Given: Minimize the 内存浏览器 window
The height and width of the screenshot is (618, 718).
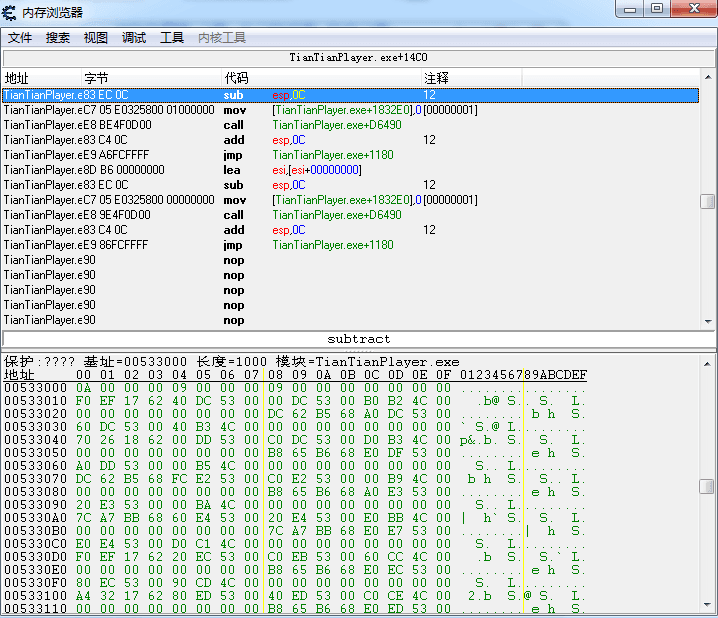Looking at the screenshot, I should pyautogui.click(x=630, y=9).
